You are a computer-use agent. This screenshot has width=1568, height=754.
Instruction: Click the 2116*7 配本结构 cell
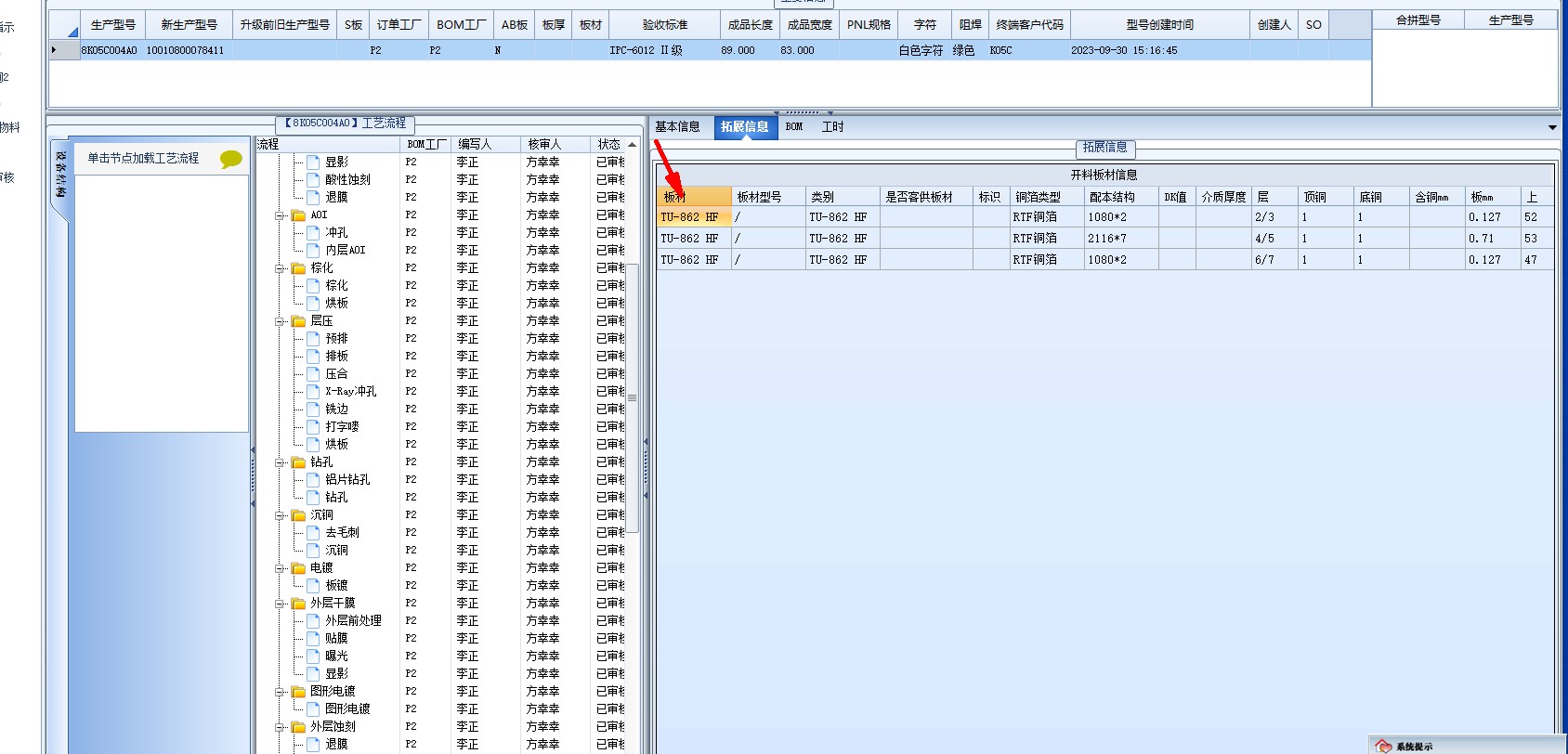tap(1121, 239)
